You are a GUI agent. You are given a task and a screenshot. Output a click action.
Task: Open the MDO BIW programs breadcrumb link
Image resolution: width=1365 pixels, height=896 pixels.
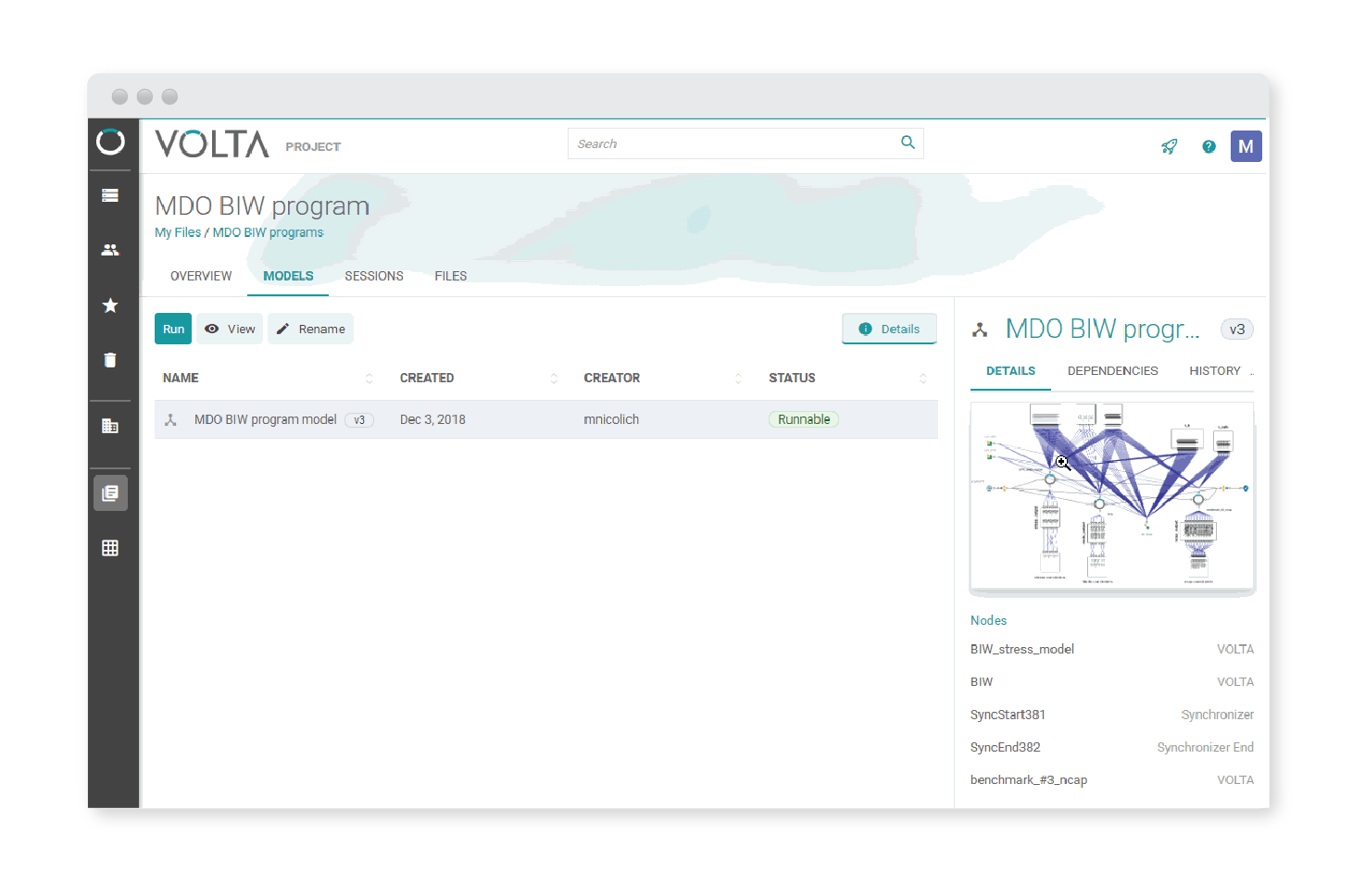(x=268, y=232)
